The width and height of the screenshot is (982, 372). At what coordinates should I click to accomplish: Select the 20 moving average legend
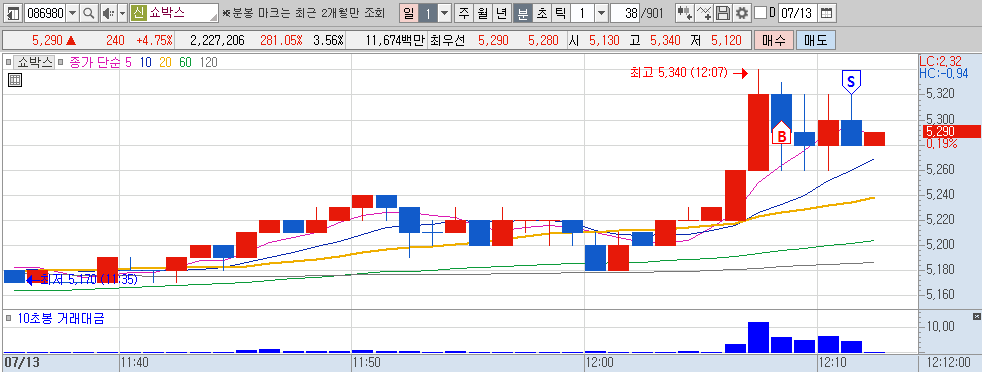tap(165, 62)
